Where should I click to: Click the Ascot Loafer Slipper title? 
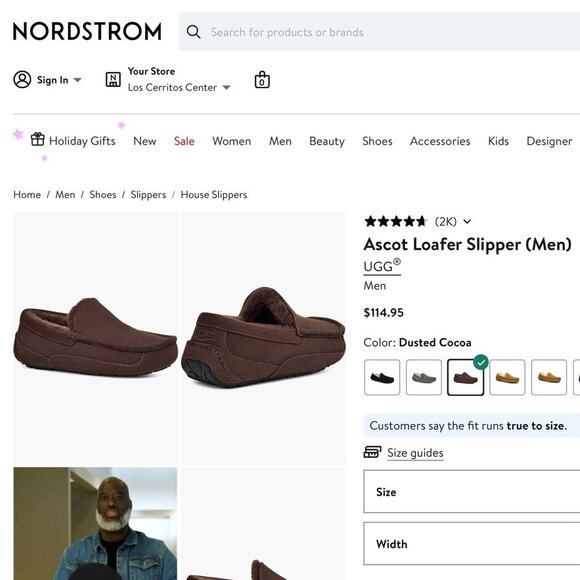pyautogui.click(x=468, y=245)
